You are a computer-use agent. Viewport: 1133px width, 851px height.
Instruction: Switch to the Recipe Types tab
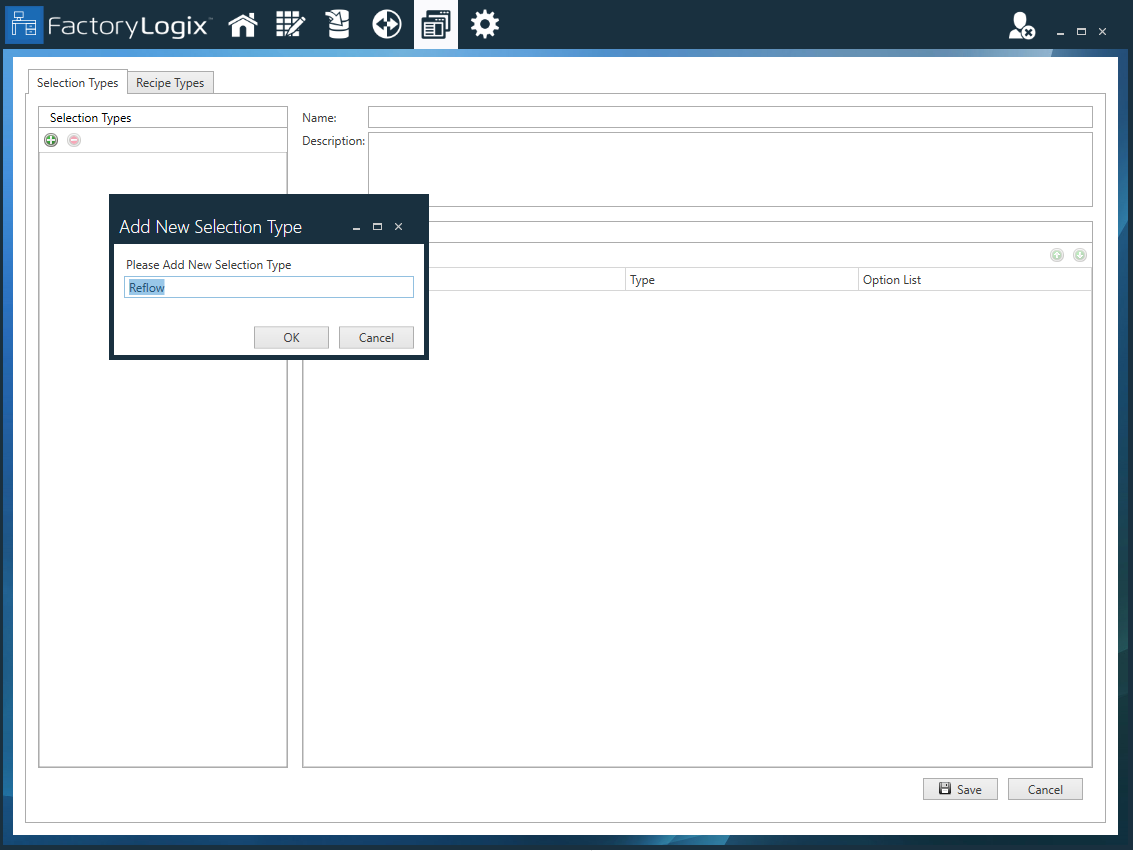pos(170,82)
